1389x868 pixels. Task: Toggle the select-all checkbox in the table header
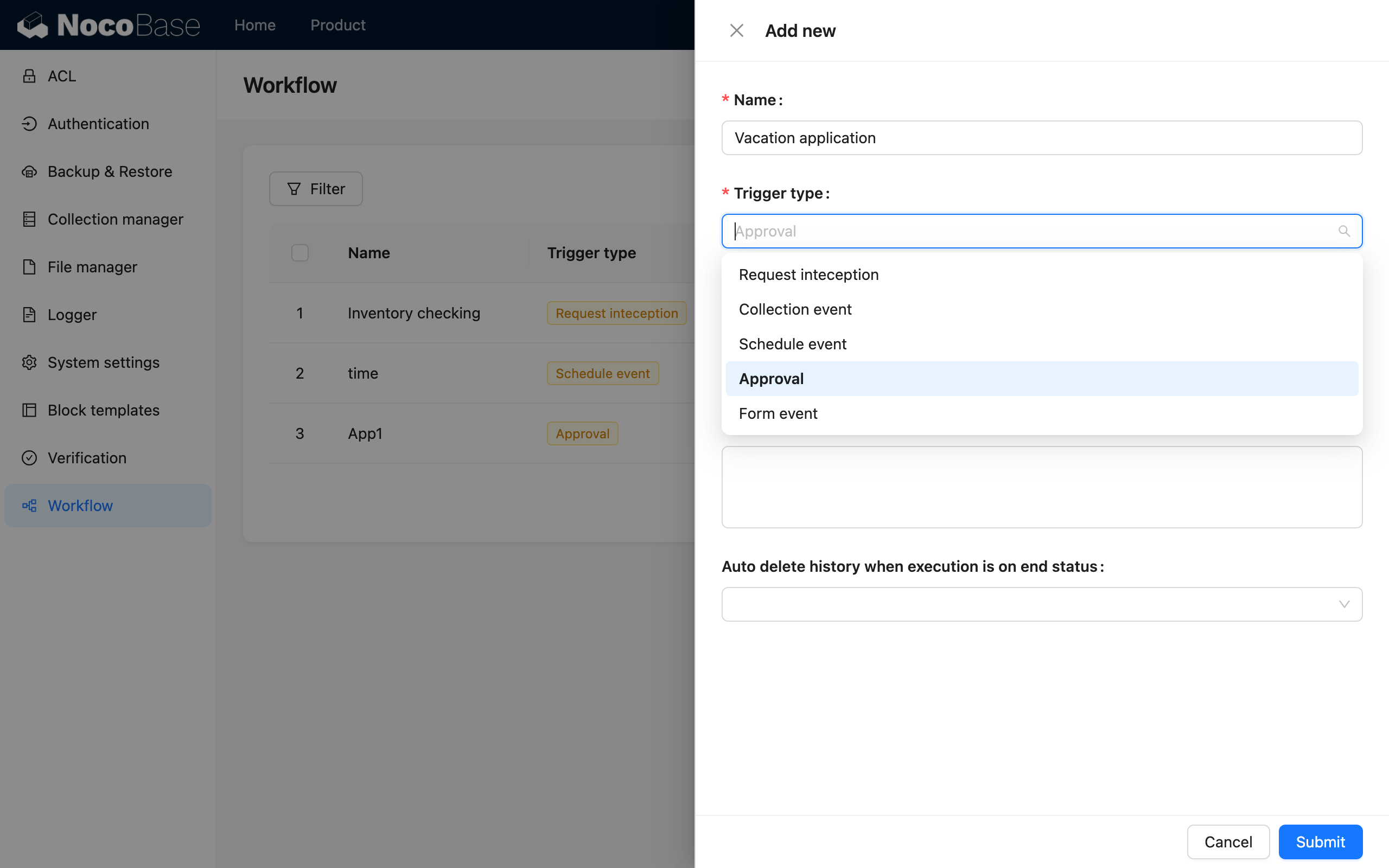(300, 253)
